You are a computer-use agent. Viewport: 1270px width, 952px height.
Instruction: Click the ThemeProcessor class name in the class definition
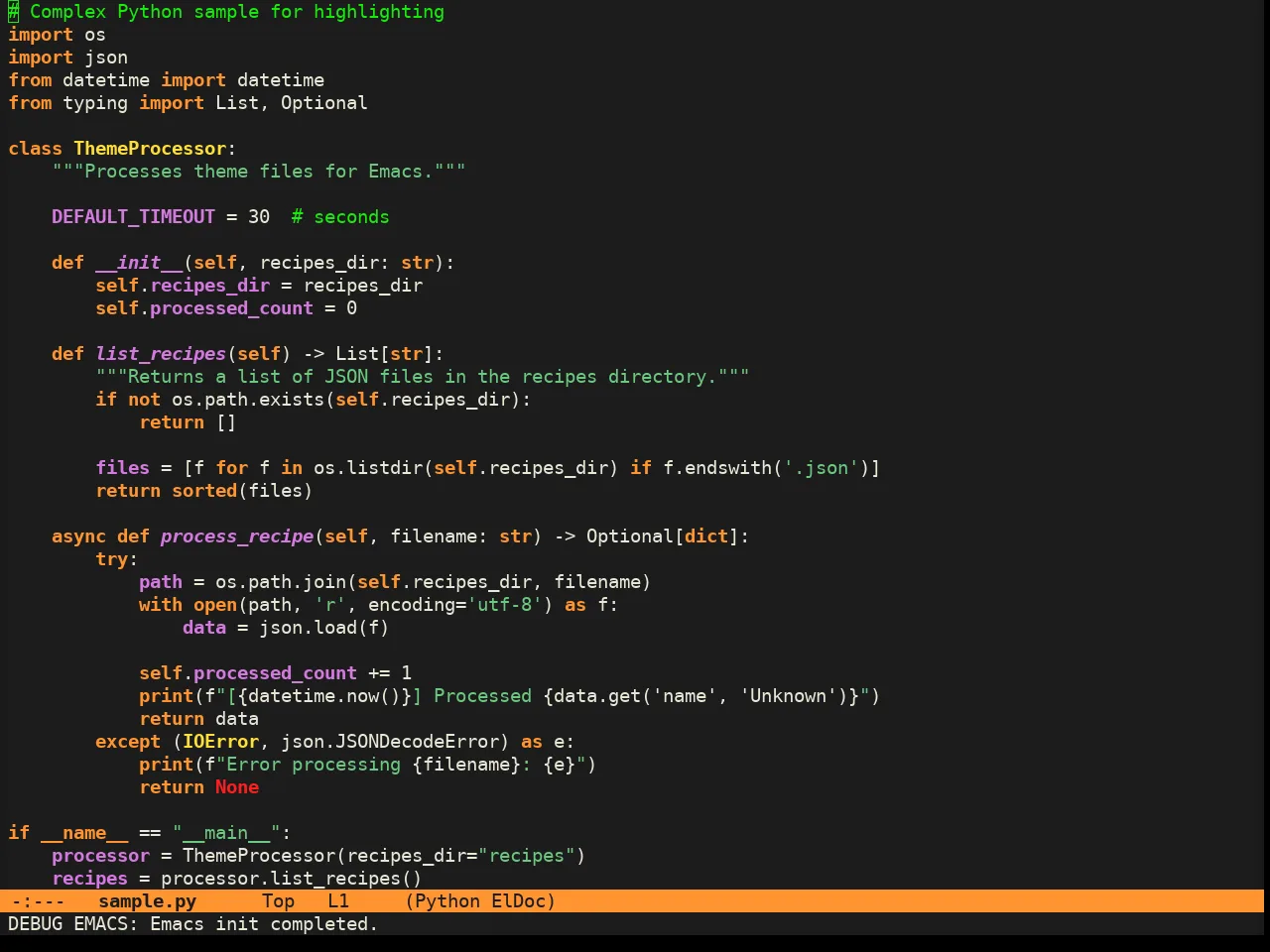pyautogui.click(x=150, y=149)
